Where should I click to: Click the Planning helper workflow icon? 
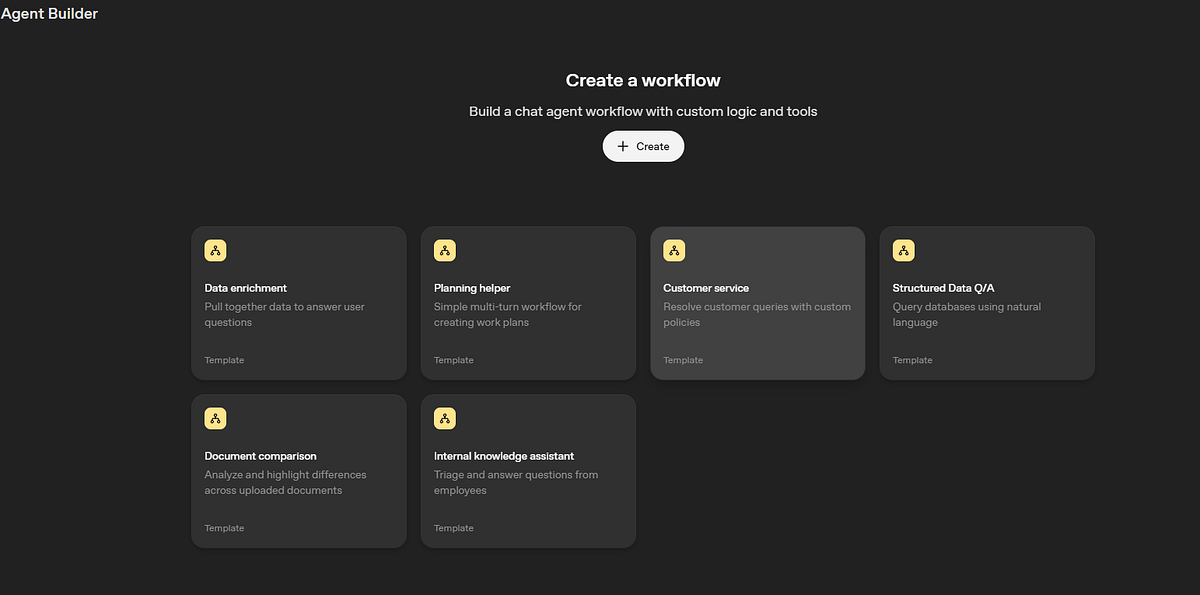tap(445, 251)
